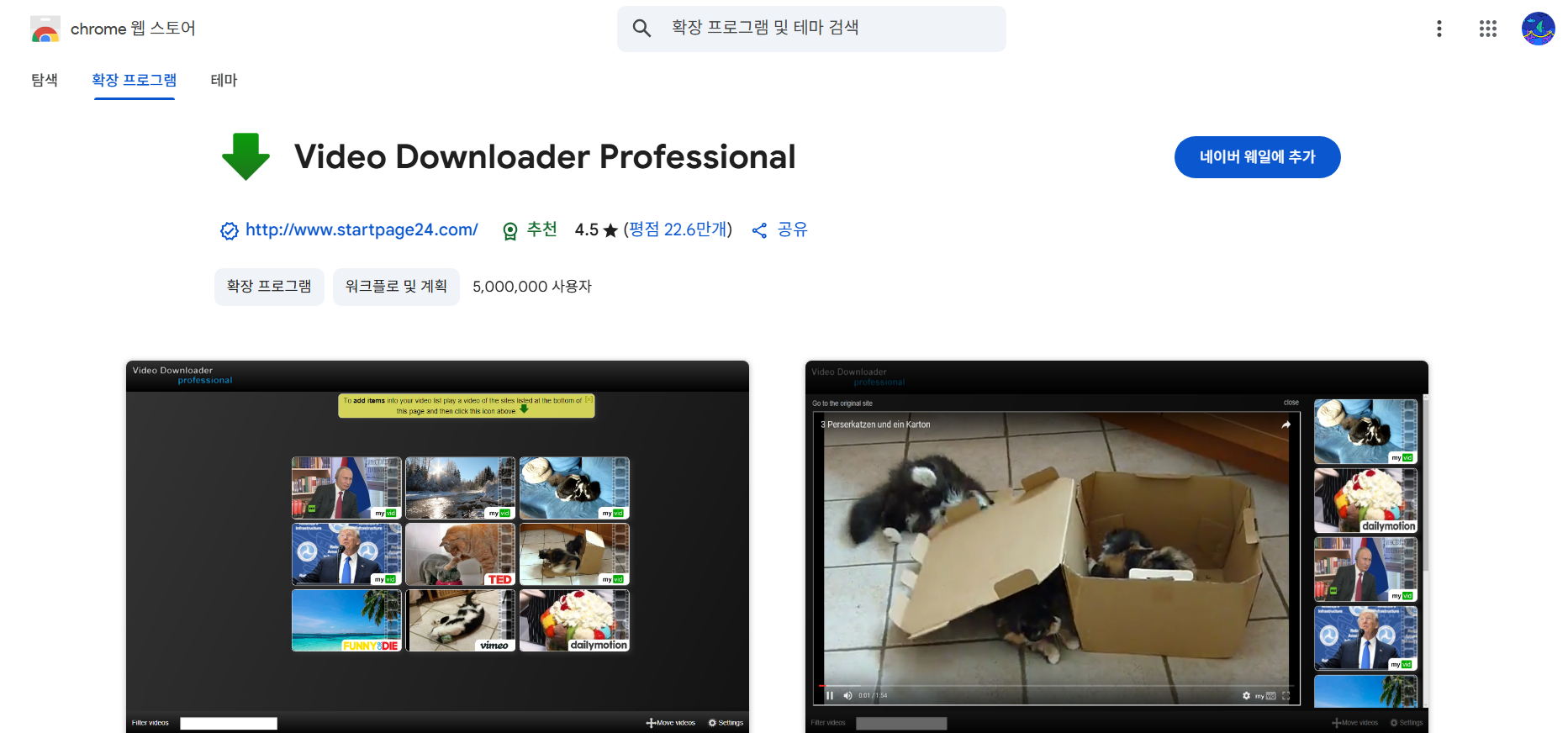Open the Google apps grid
Image resolution: width=1568 pixels, height=733 pixels.
pos(1488,29)
